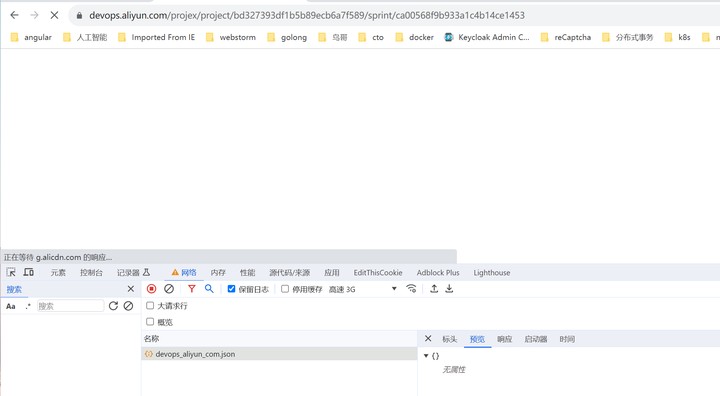720x396 pixels.
Task: Clear search results with the circle-slash icon
Action: [x=129, y=306]
